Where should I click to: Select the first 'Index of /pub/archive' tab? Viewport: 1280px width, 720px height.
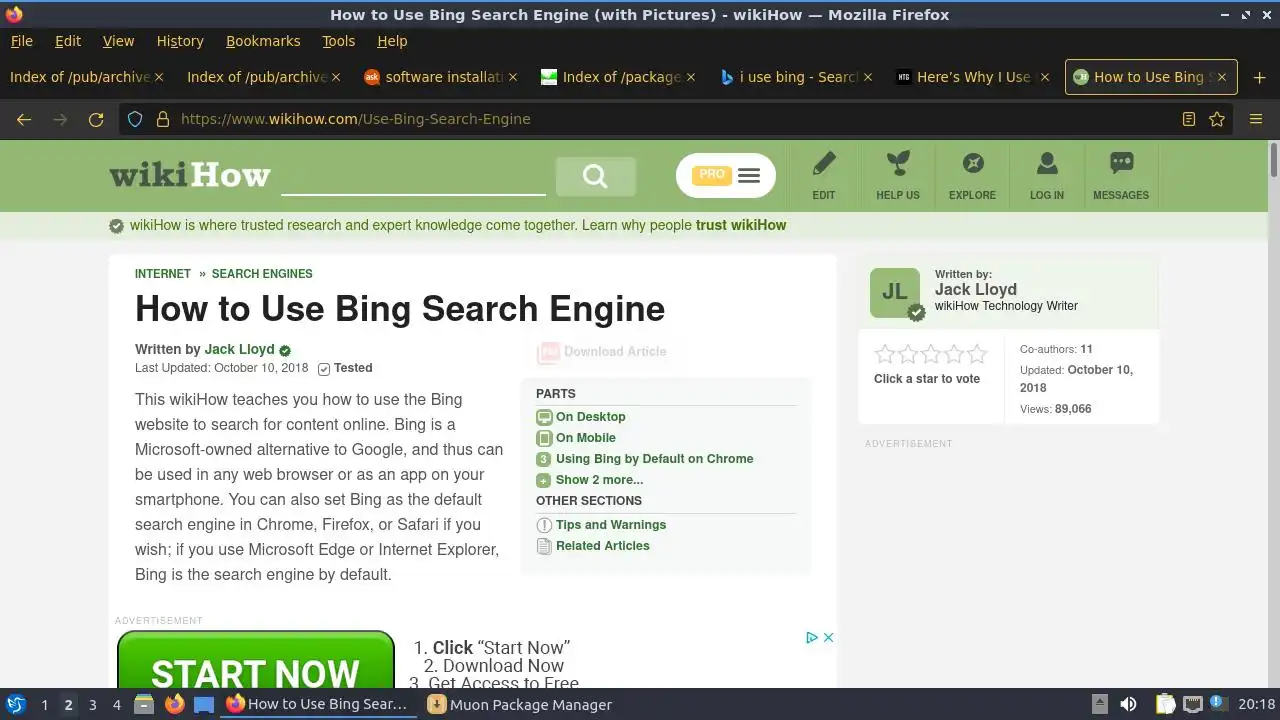click(86, 77)
